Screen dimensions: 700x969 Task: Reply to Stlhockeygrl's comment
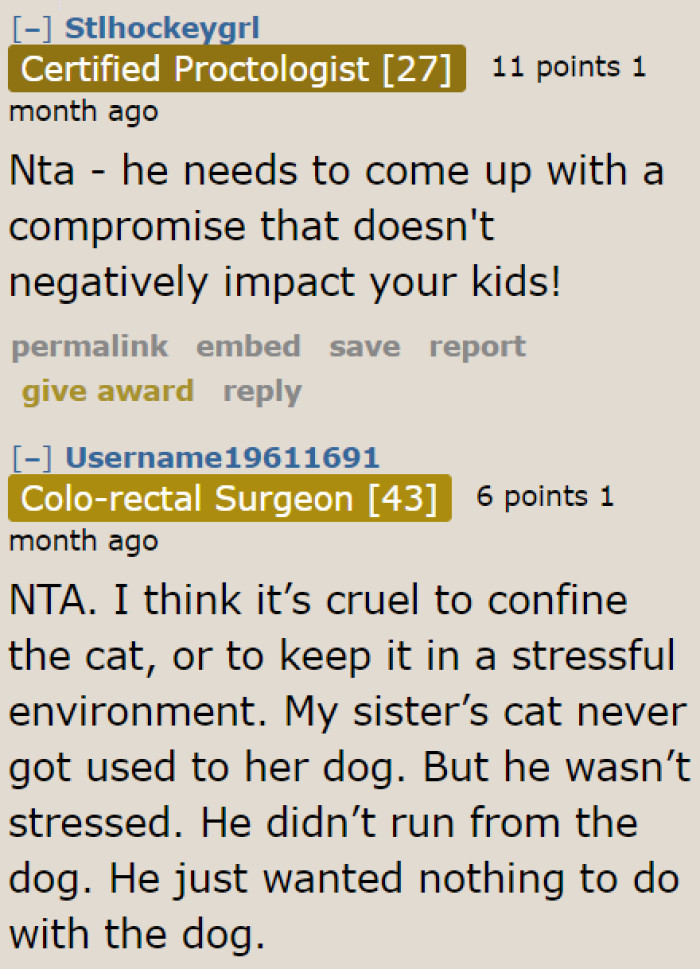click(262, 391)
